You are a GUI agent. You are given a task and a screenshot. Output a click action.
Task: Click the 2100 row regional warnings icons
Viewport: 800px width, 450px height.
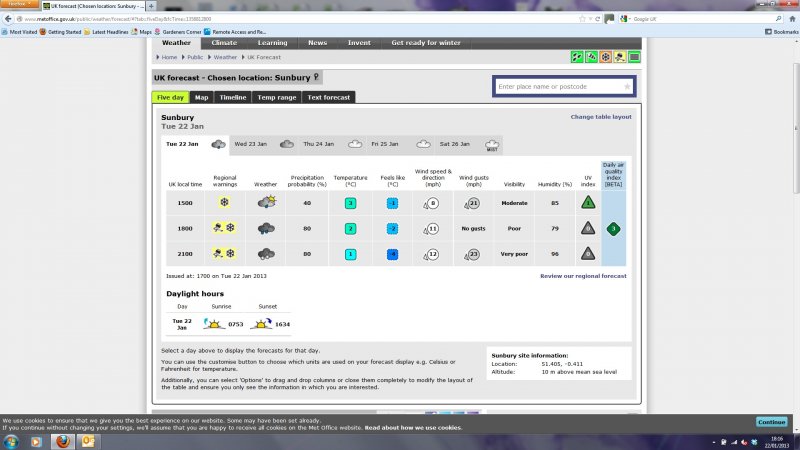click(x=224, y=254)
